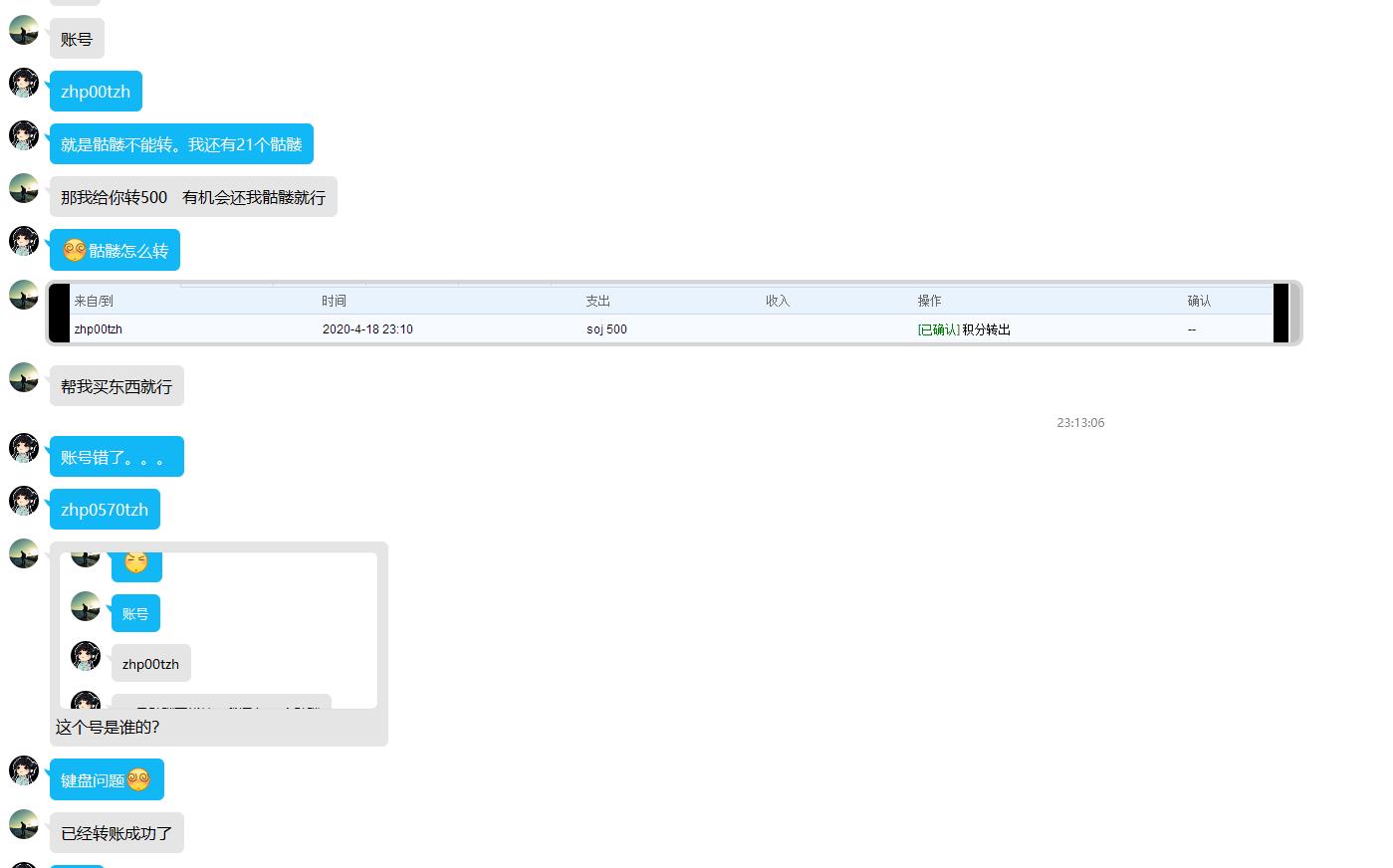Open quoted chat screenshot above "这个号是谁的?"
Screen dimensions: 1393x868
218,629
